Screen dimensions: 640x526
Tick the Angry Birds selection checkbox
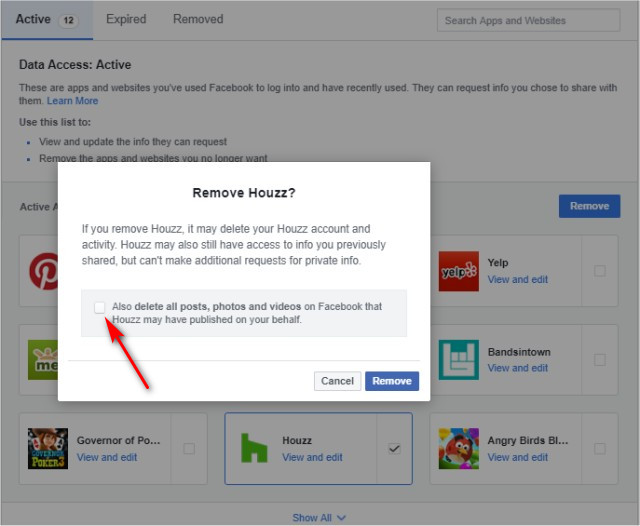[599, 449]
